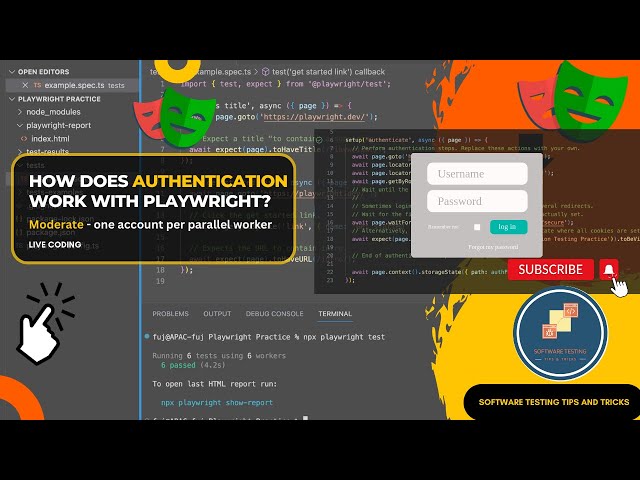Screen dimensions: 640x480
Task: Click the index.html file icon
Action: tap(24, 139)
